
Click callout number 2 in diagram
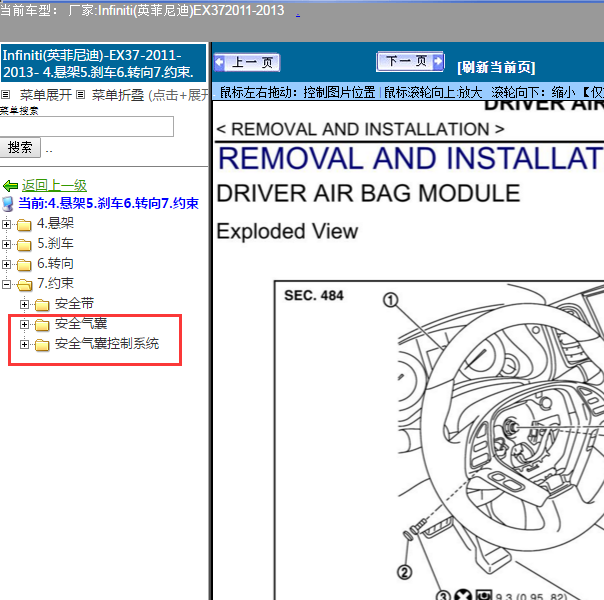point(404,572)
